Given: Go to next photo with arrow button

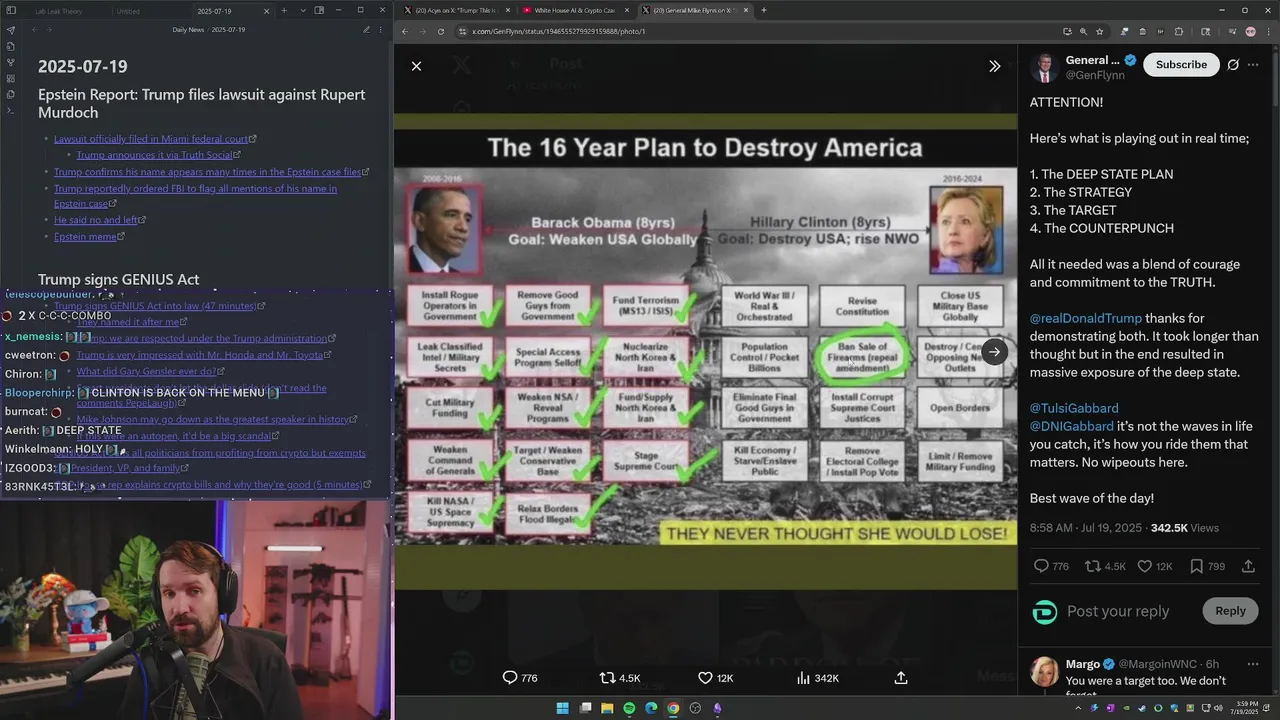Looking at the screenshot, I should [x=994, y=351].
